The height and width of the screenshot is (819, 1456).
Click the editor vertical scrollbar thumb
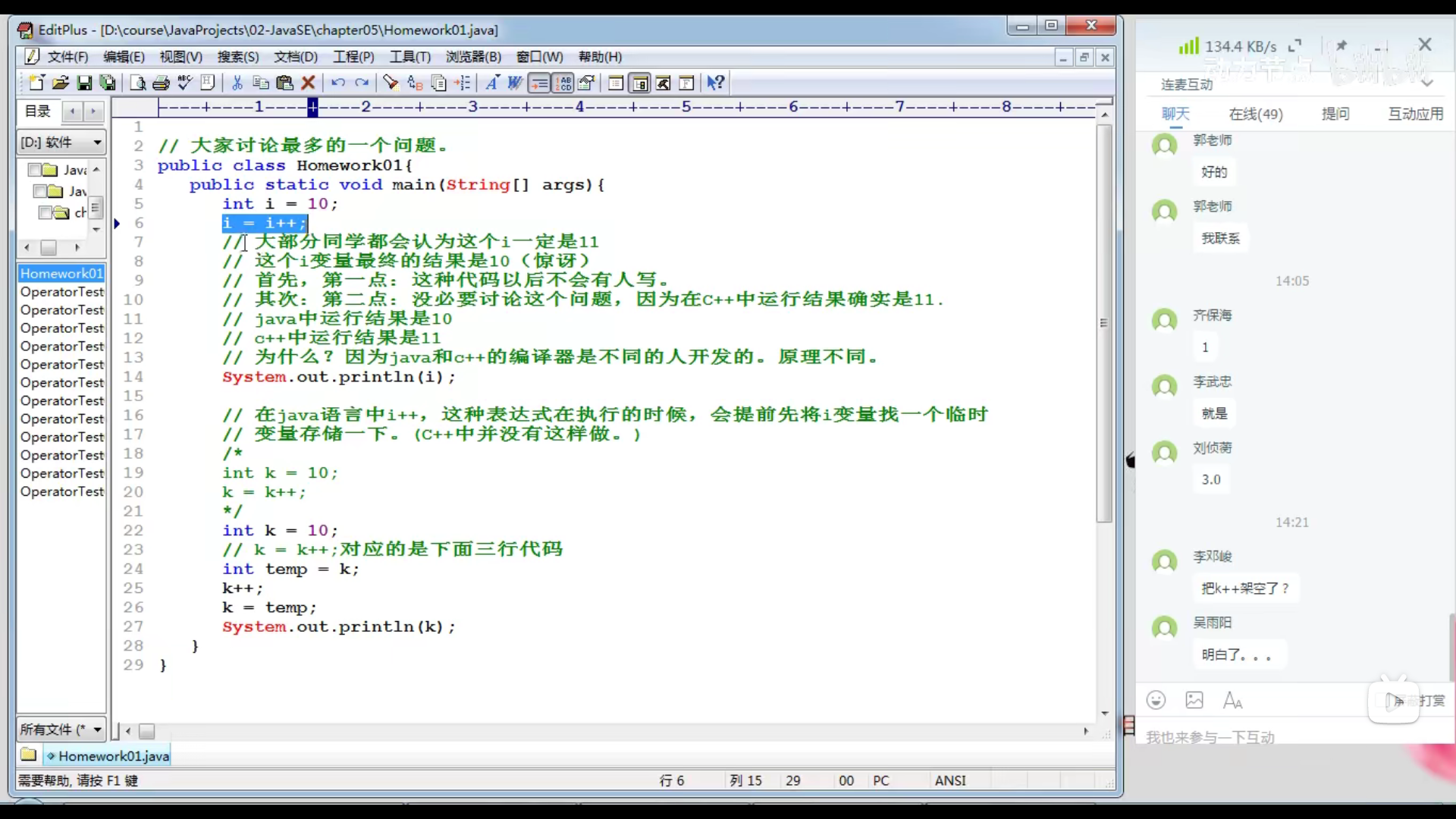coord(1104,322)
